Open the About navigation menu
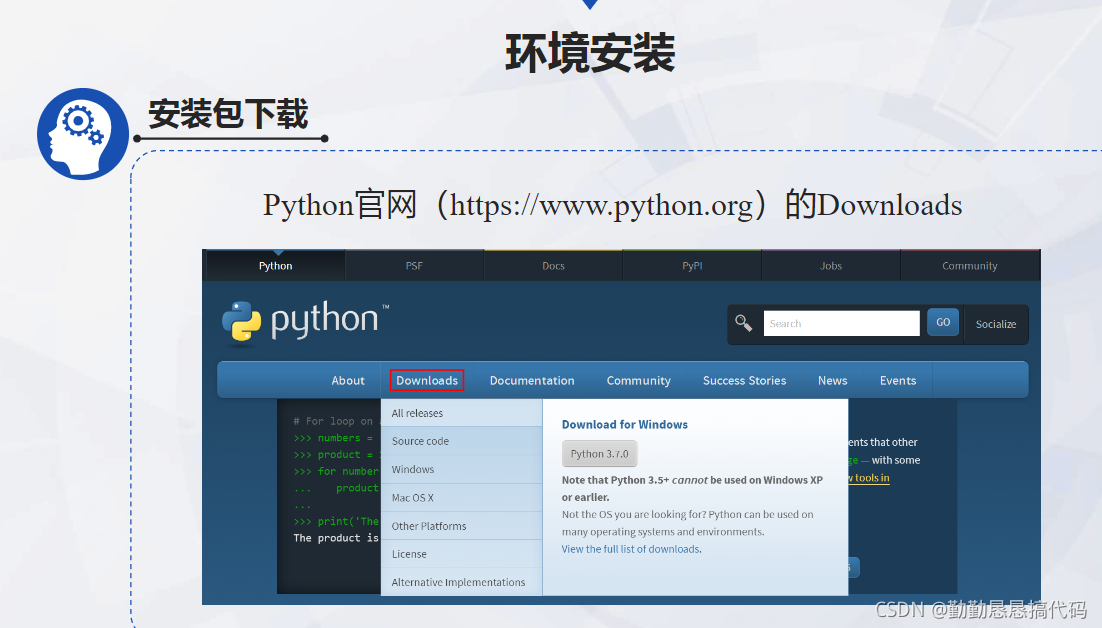This screenshot has width=1102, height=628. coord(348,380)
